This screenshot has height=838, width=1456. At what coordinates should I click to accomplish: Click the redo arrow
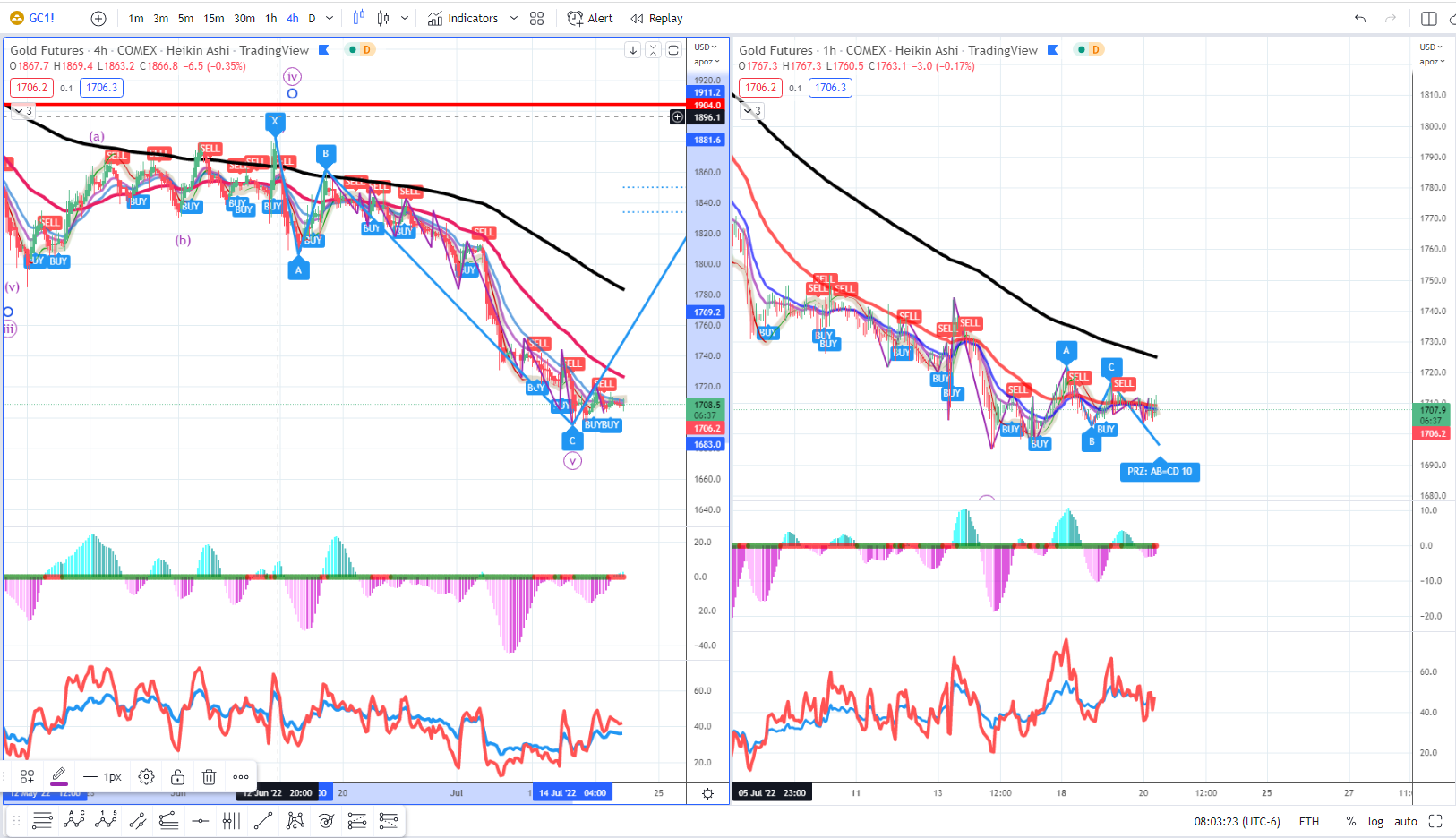pos(1391,18)
